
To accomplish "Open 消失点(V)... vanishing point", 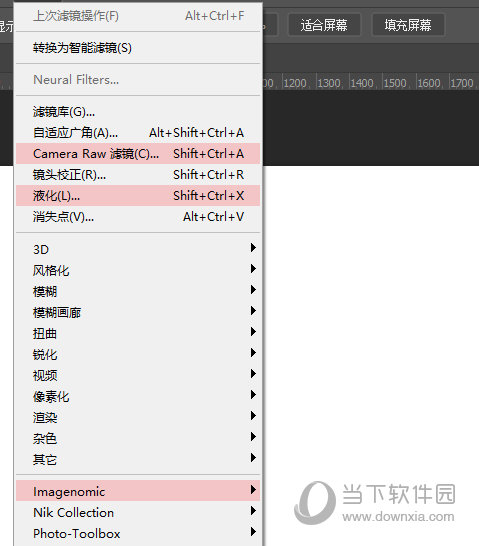I will pos(138,217).
